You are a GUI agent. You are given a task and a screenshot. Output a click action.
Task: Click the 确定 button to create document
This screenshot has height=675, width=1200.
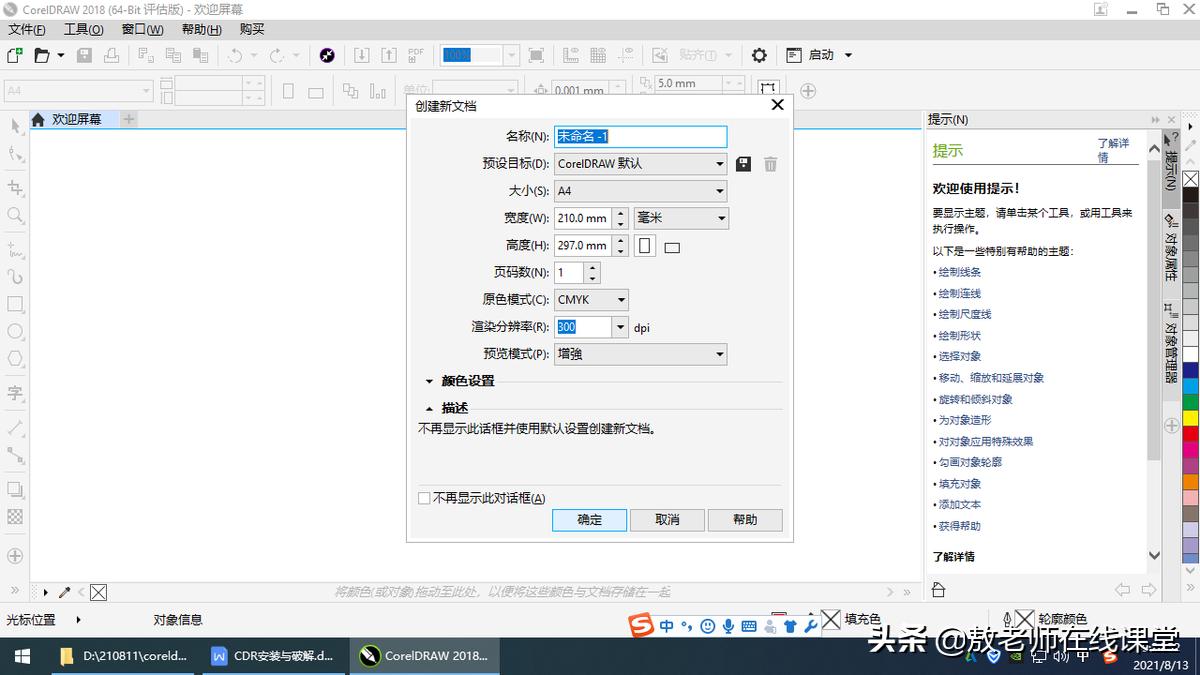[589, 520]
